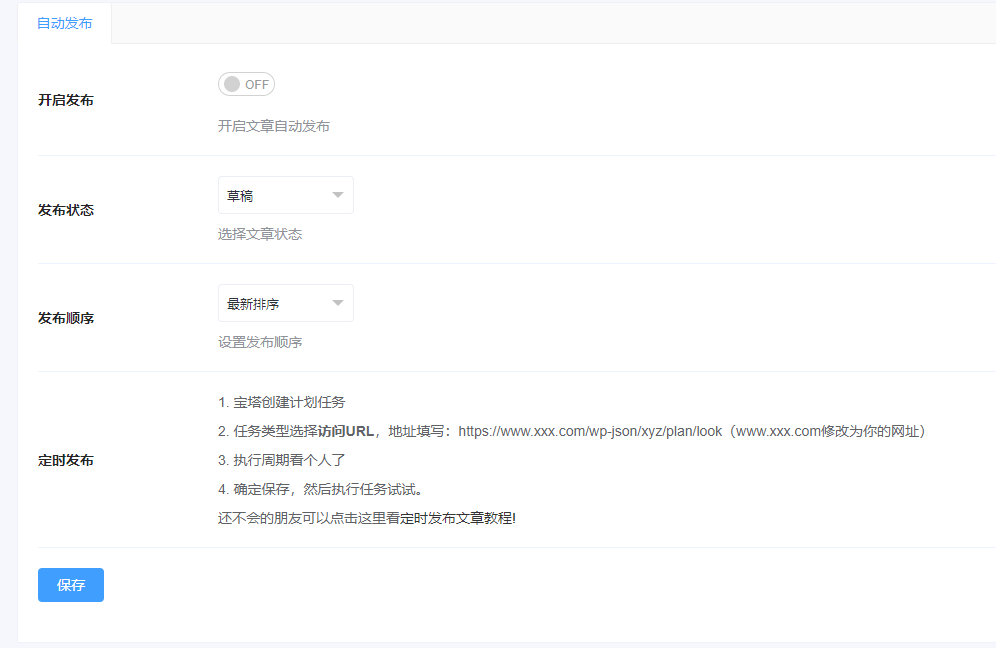Click the hint text 开启文章自动发布

pyautogui.click(x=274, y=126)
